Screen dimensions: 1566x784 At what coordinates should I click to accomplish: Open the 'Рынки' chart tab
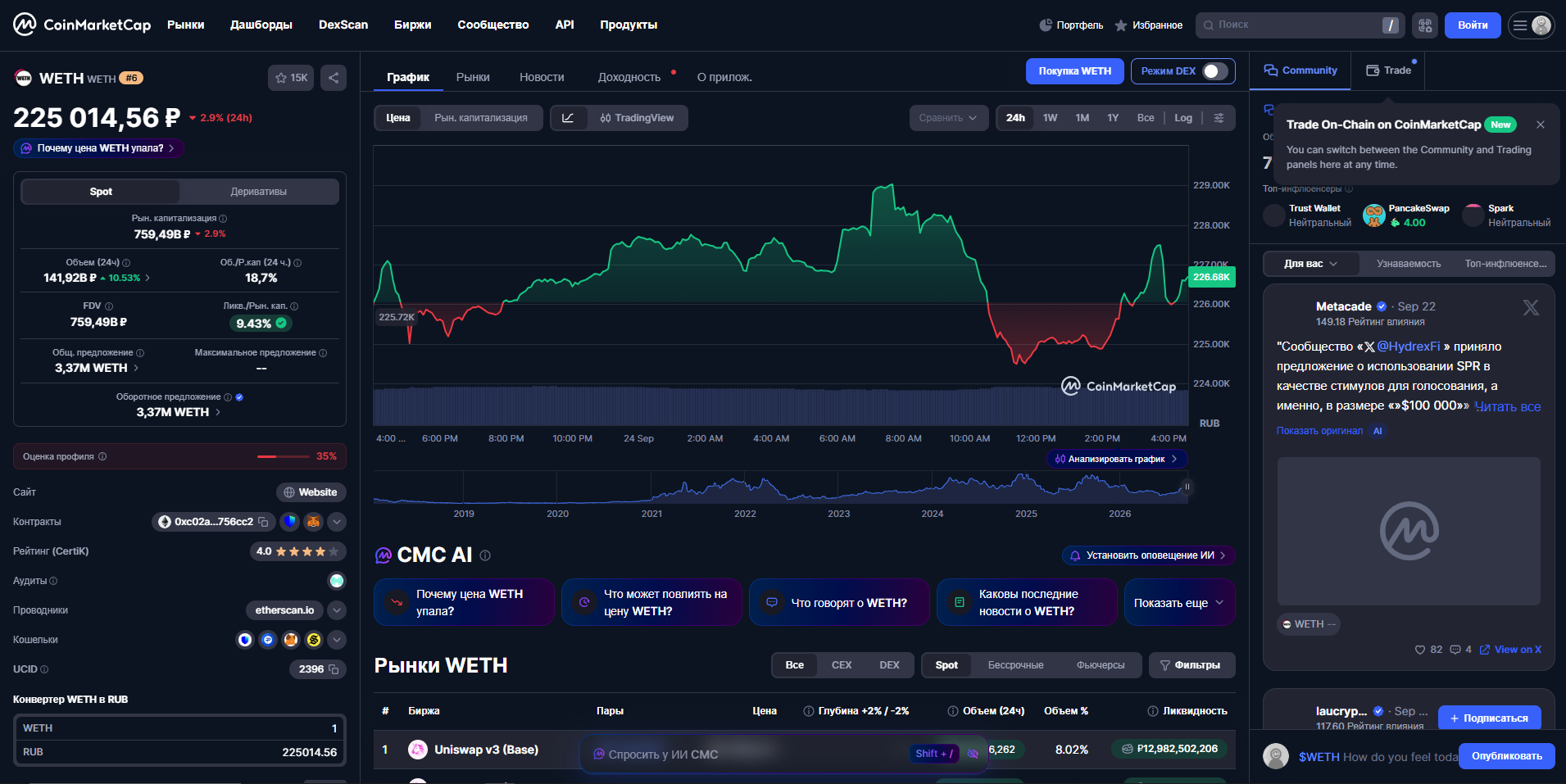[473, 77]
